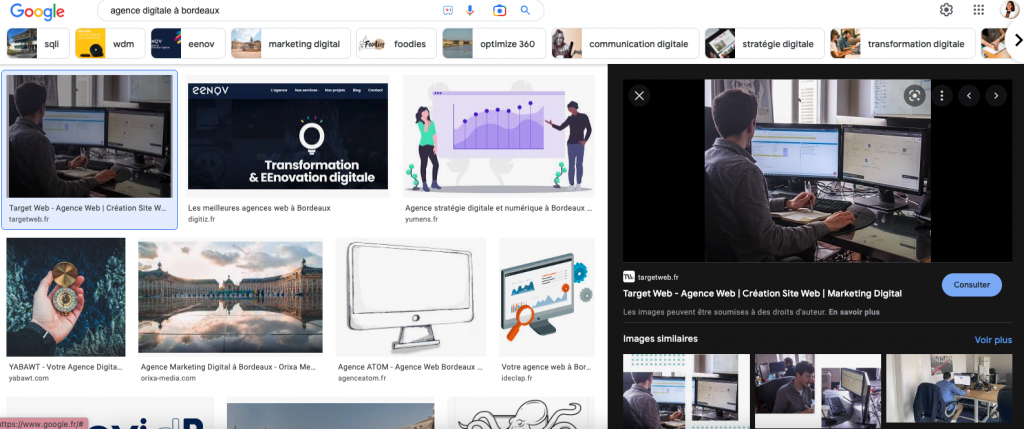Search by image with camera icon
This screenshot has width=1024, height=429.
[x=499, y=10]
